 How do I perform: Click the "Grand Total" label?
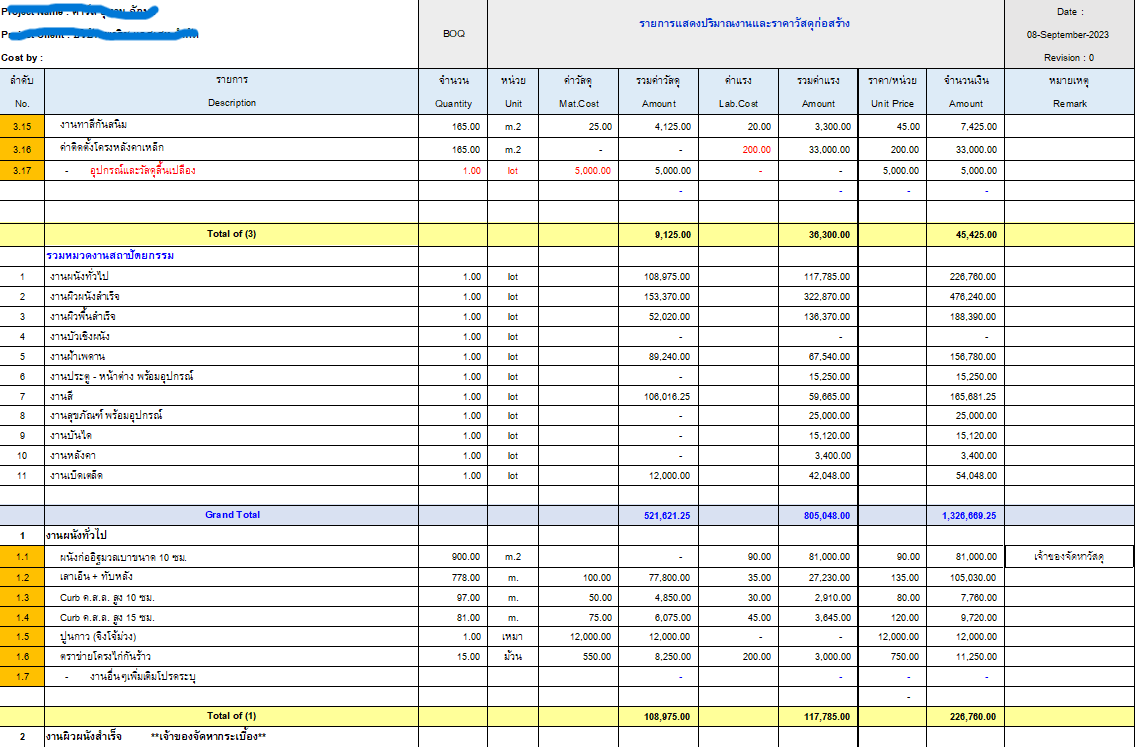[x=232, y=515]
